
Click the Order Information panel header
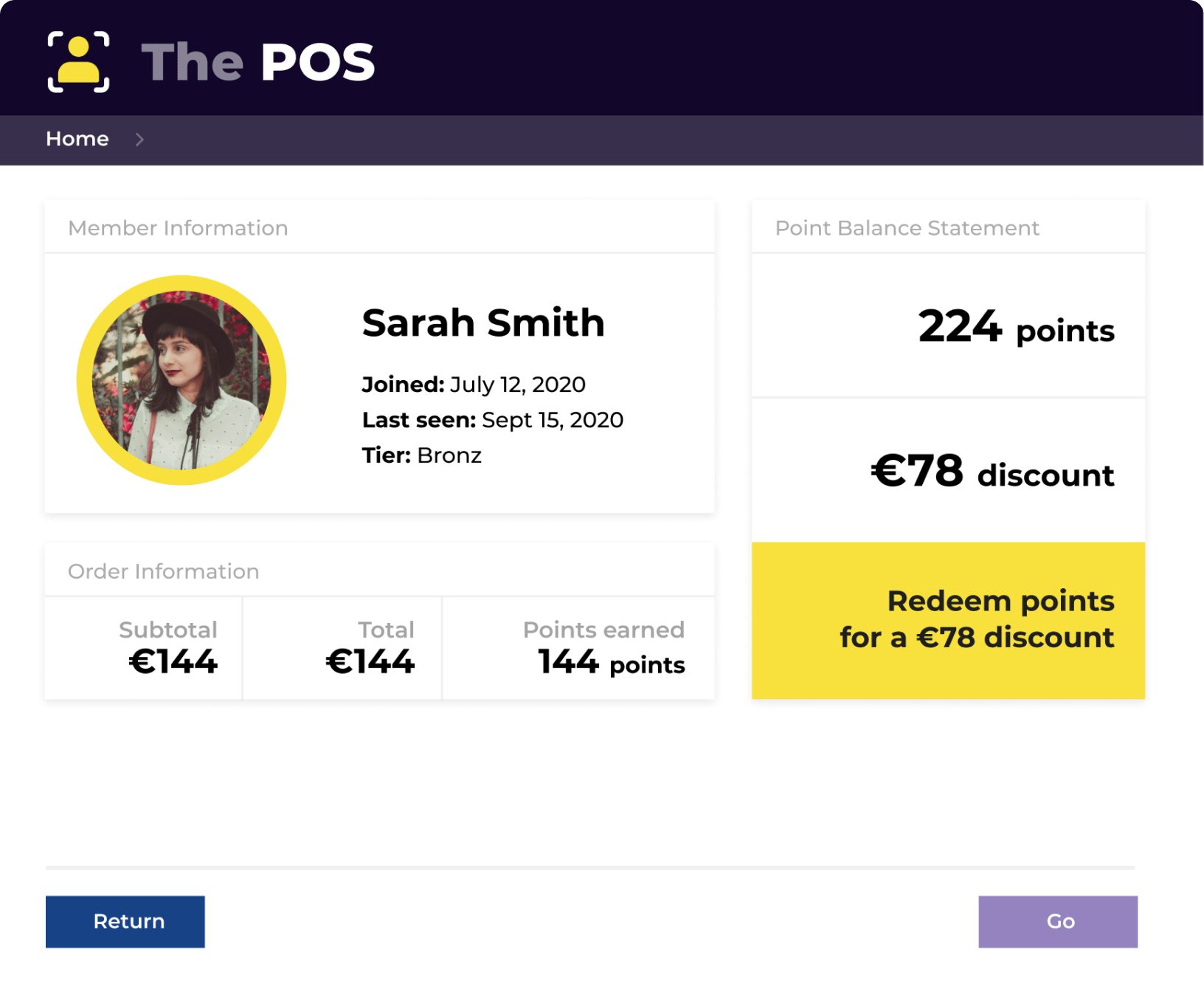[x=163, y=571]
